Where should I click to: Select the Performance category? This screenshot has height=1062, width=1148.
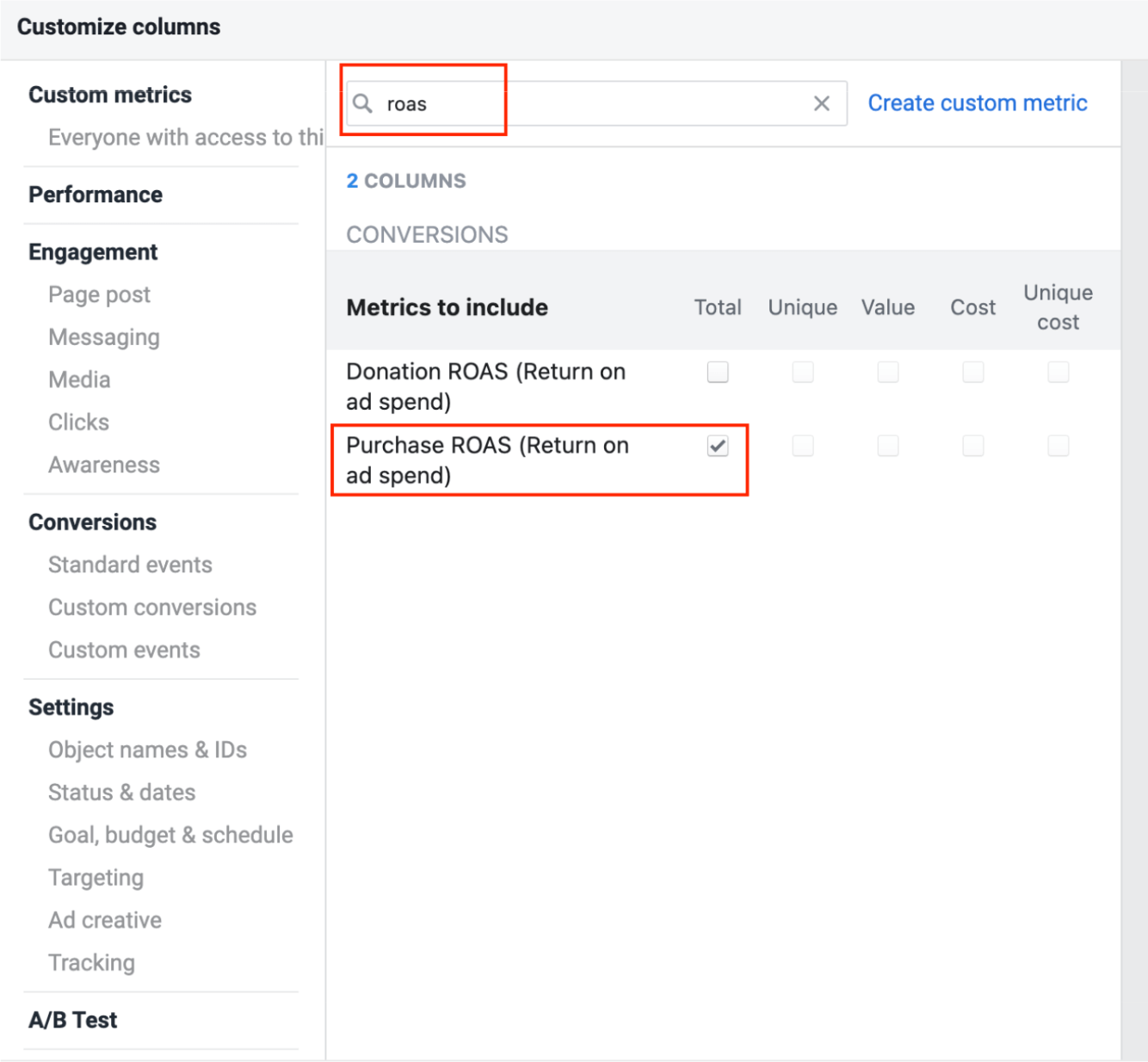96,194
